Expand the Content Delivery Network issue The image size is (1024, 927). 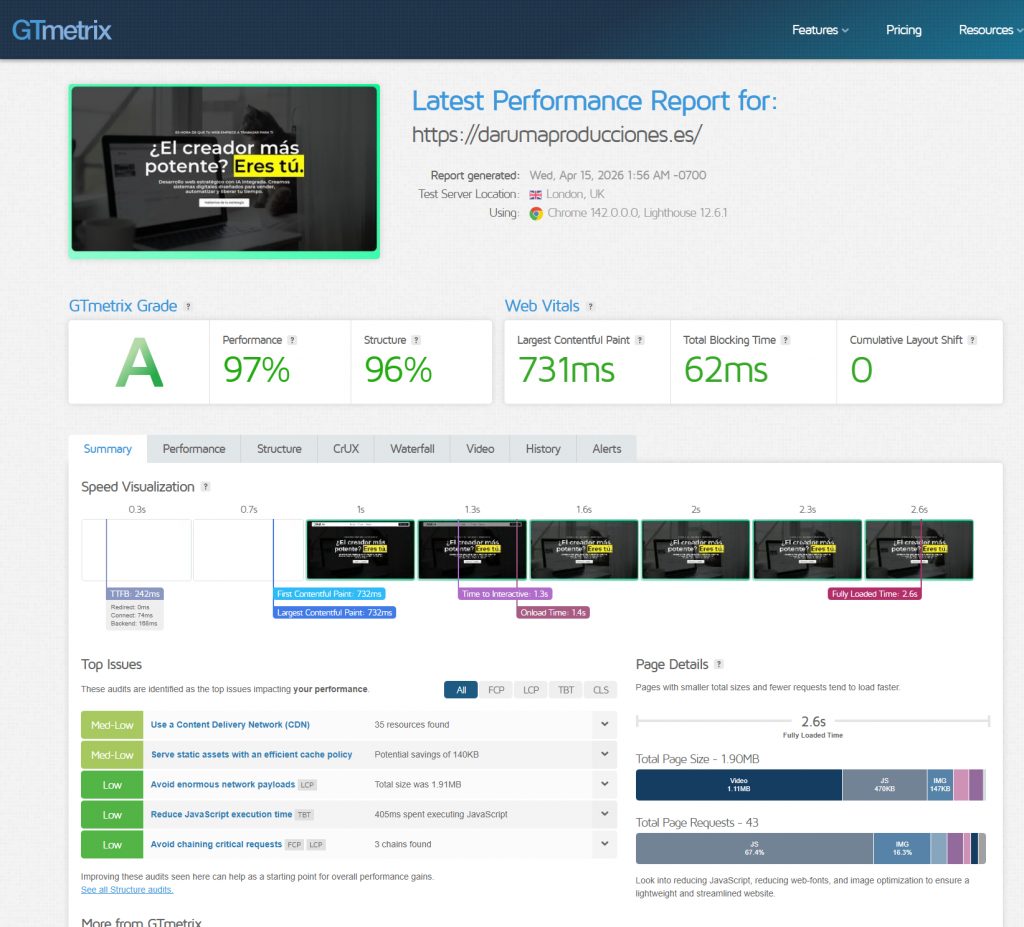604,725
